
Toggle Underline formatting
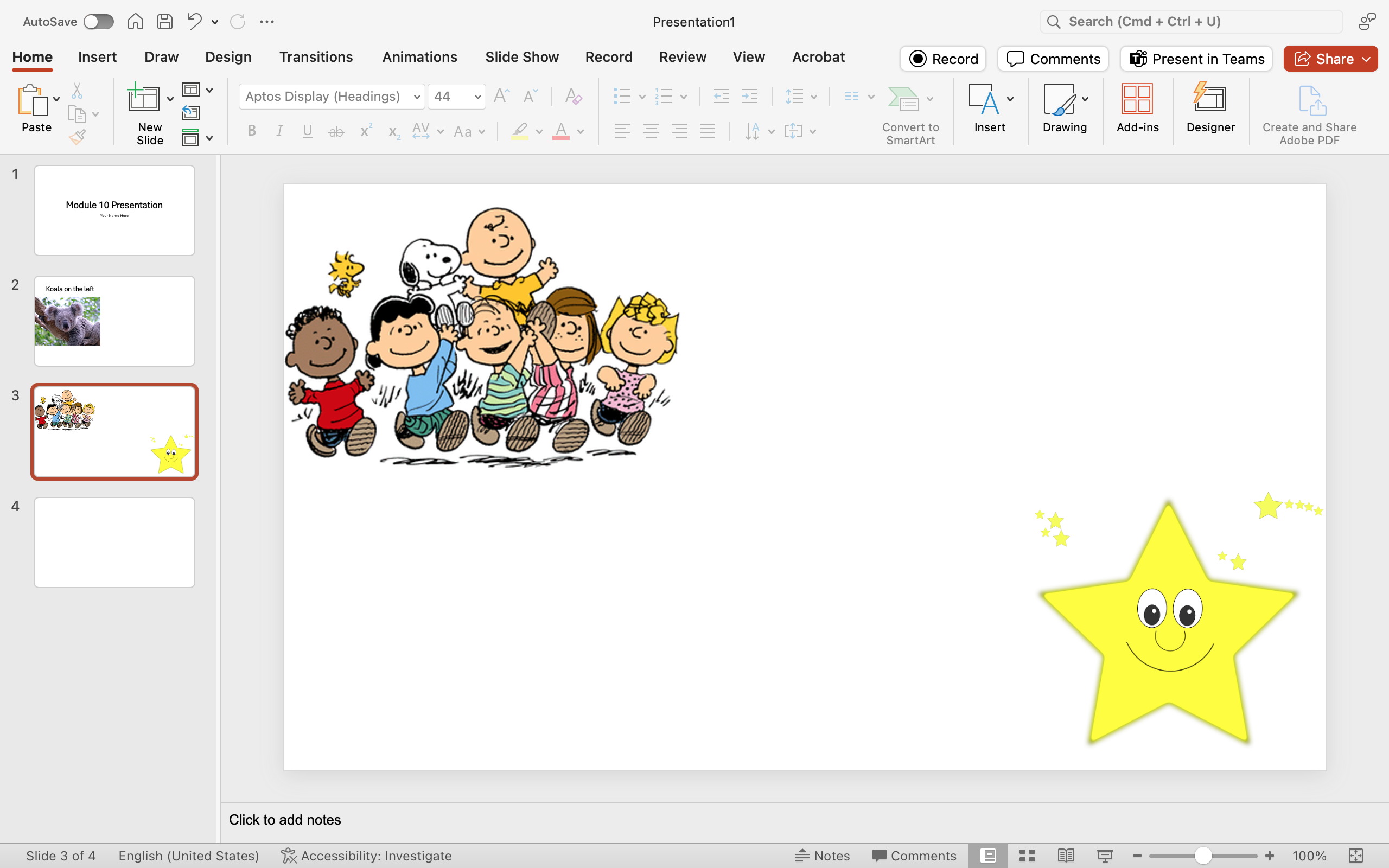308,131
